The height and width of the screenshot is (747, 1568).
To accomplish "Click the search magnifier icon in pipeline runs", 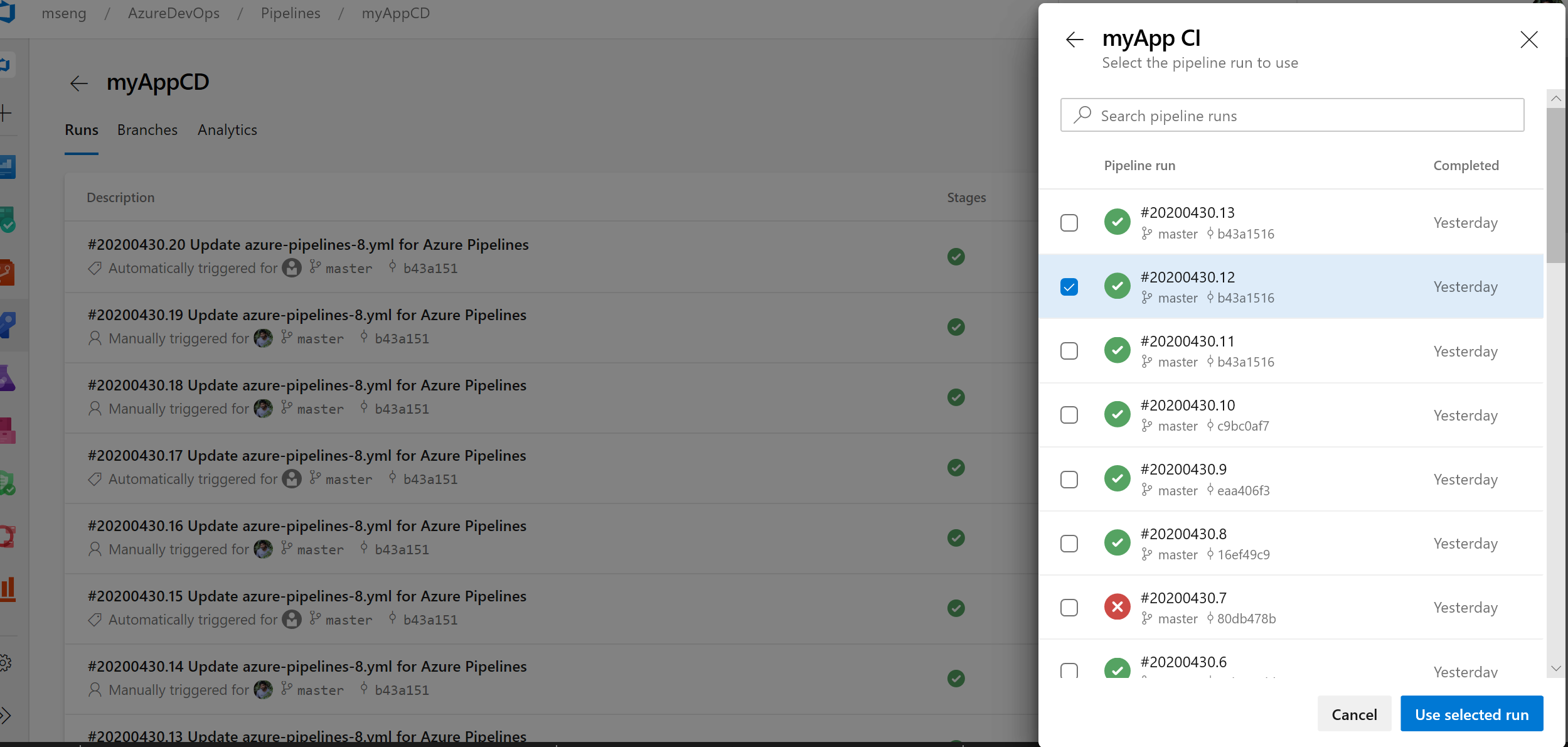I will tap(1084, 115).
